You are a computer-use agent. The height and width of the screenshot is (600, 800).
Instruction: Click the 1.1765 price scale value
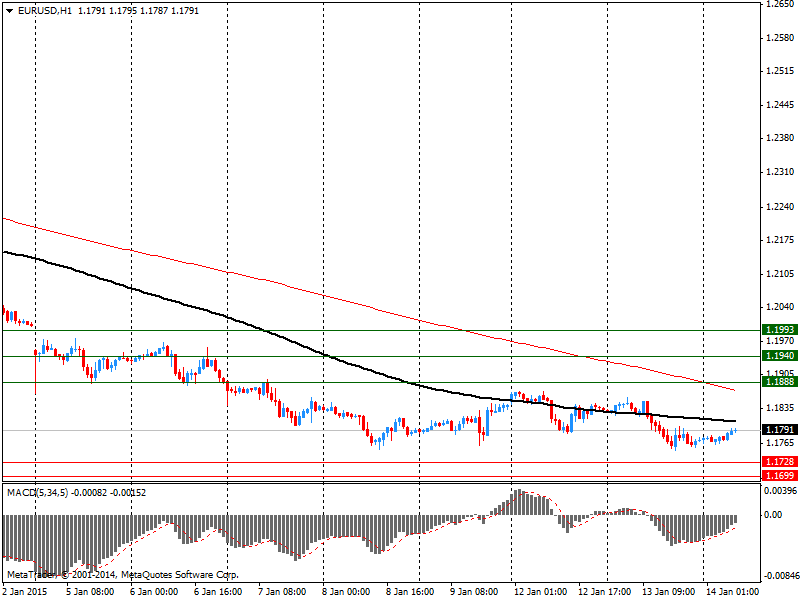pos(780,443)
